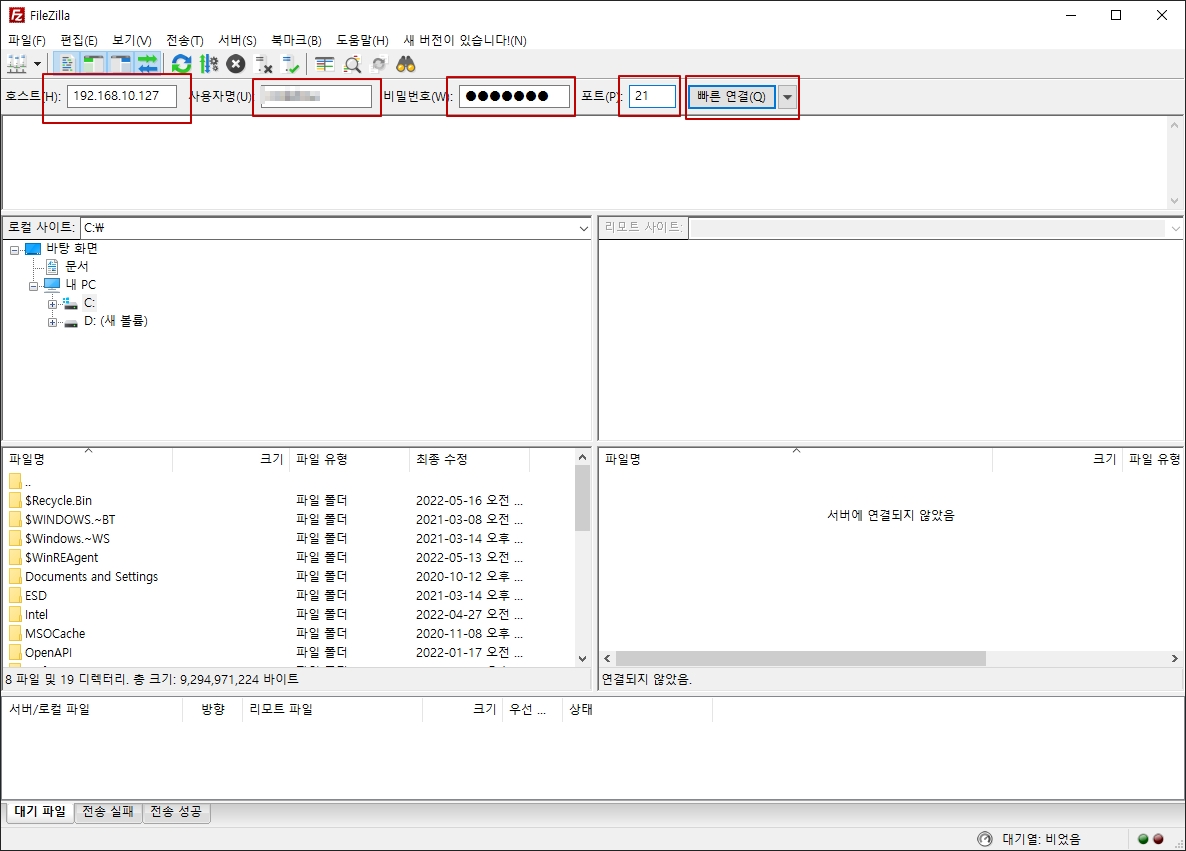Open the 파일(F) menu
Screen dimensions: 1186x851
coord(26,40)
